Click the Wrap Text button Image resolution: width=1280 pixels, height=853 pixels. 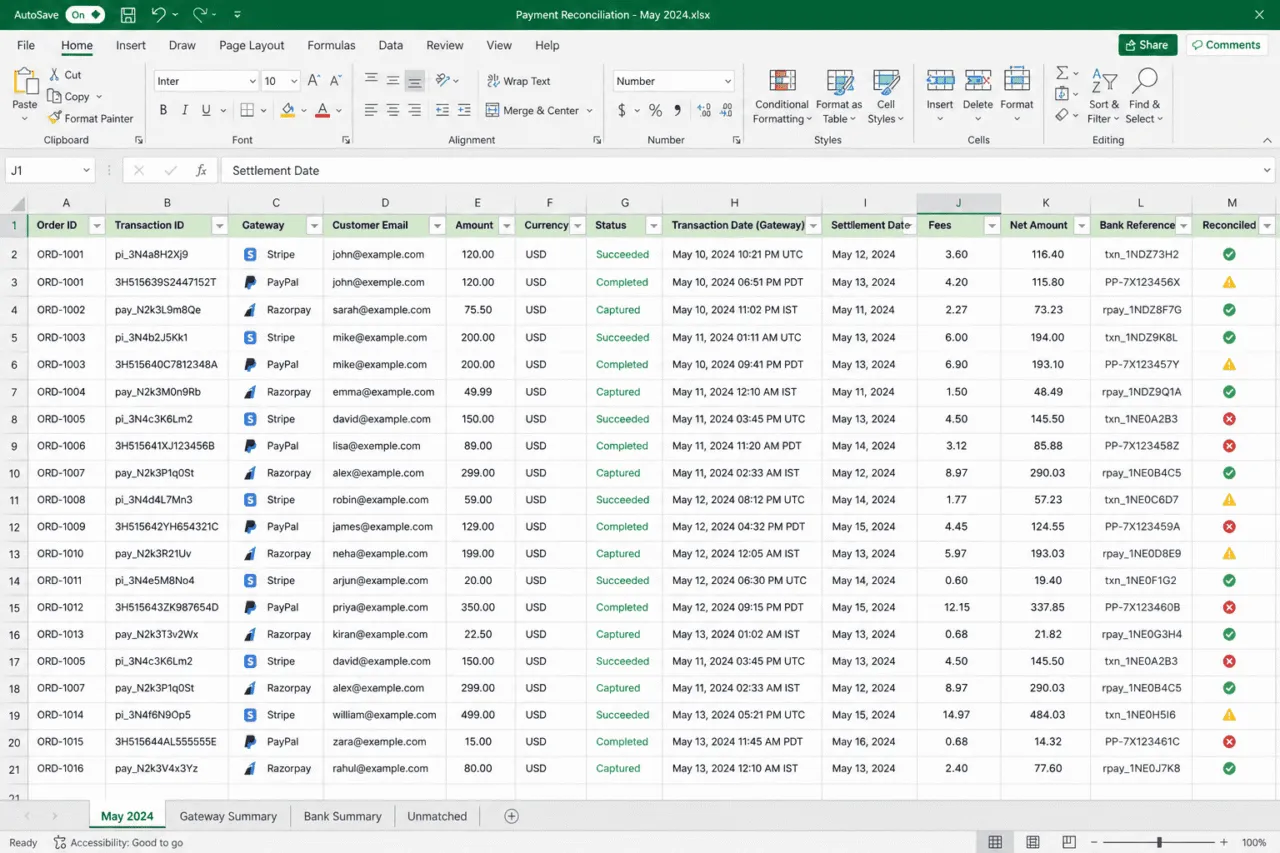pyautogui.click(x=518, y=81)
